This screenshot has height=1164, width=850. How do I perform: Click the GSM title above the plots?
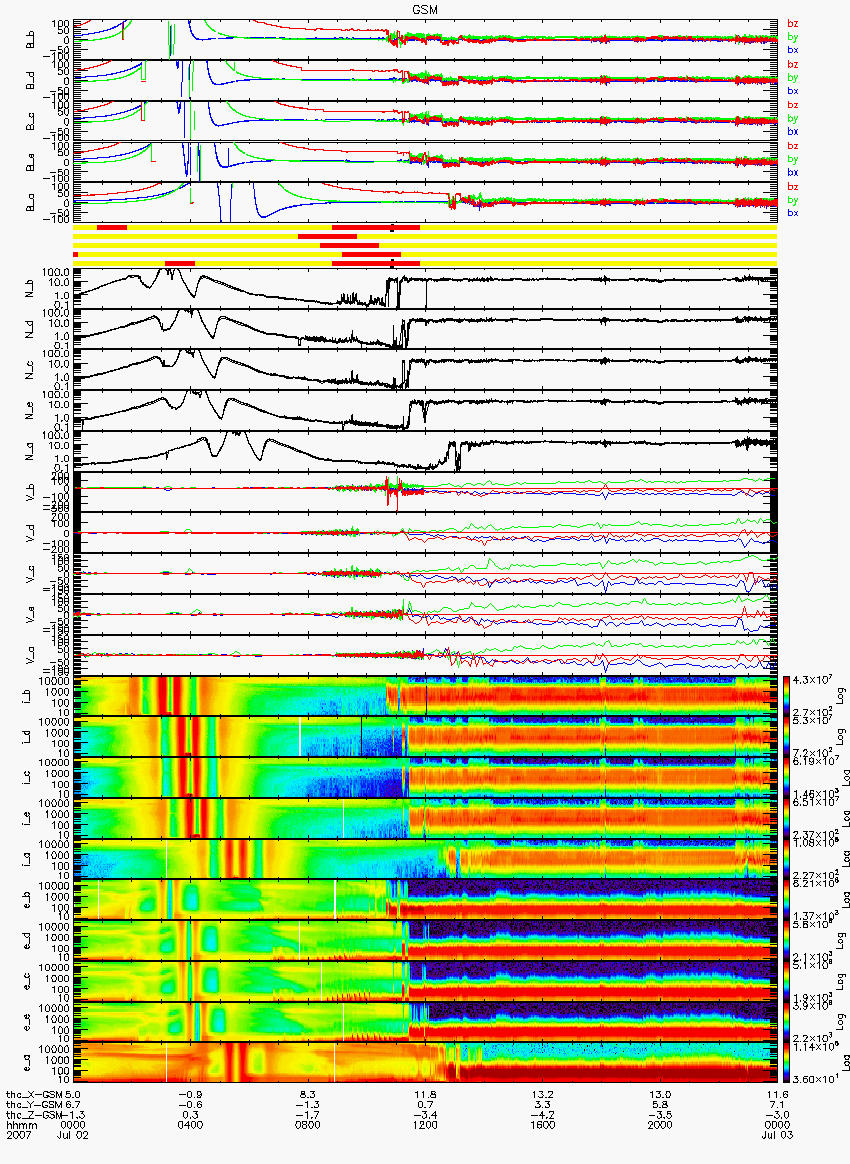coord(425,9)
